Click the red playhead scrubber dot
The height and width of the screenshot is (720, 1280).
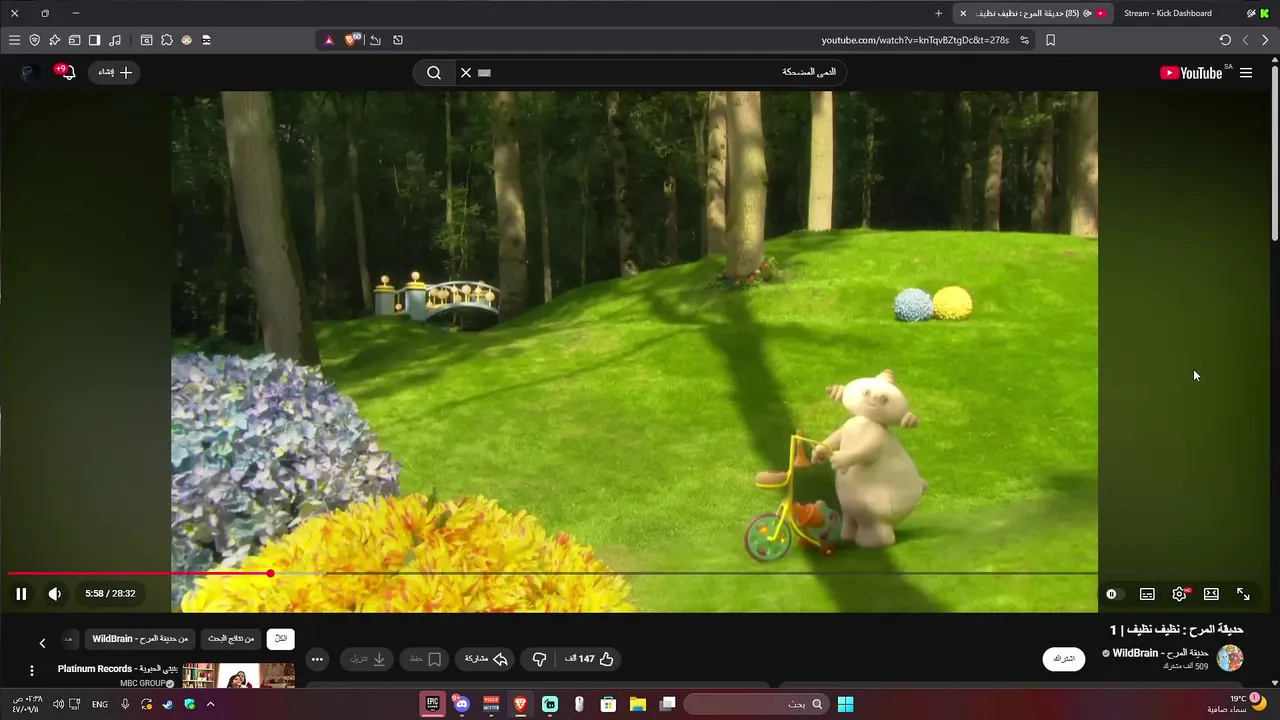tap(270, 574)
